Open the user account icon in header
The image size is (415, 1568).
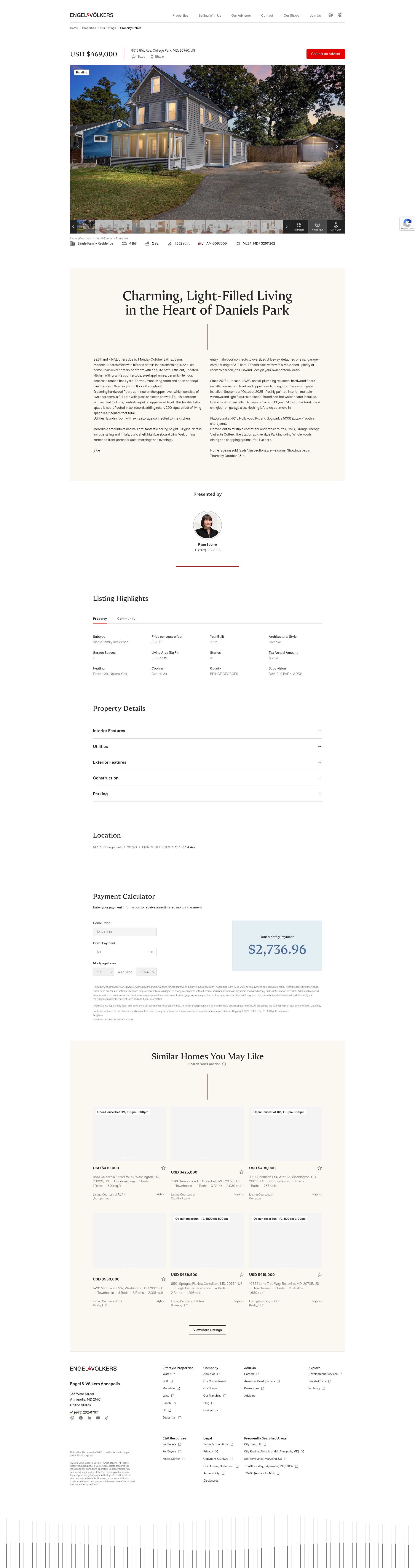point(340,15)
